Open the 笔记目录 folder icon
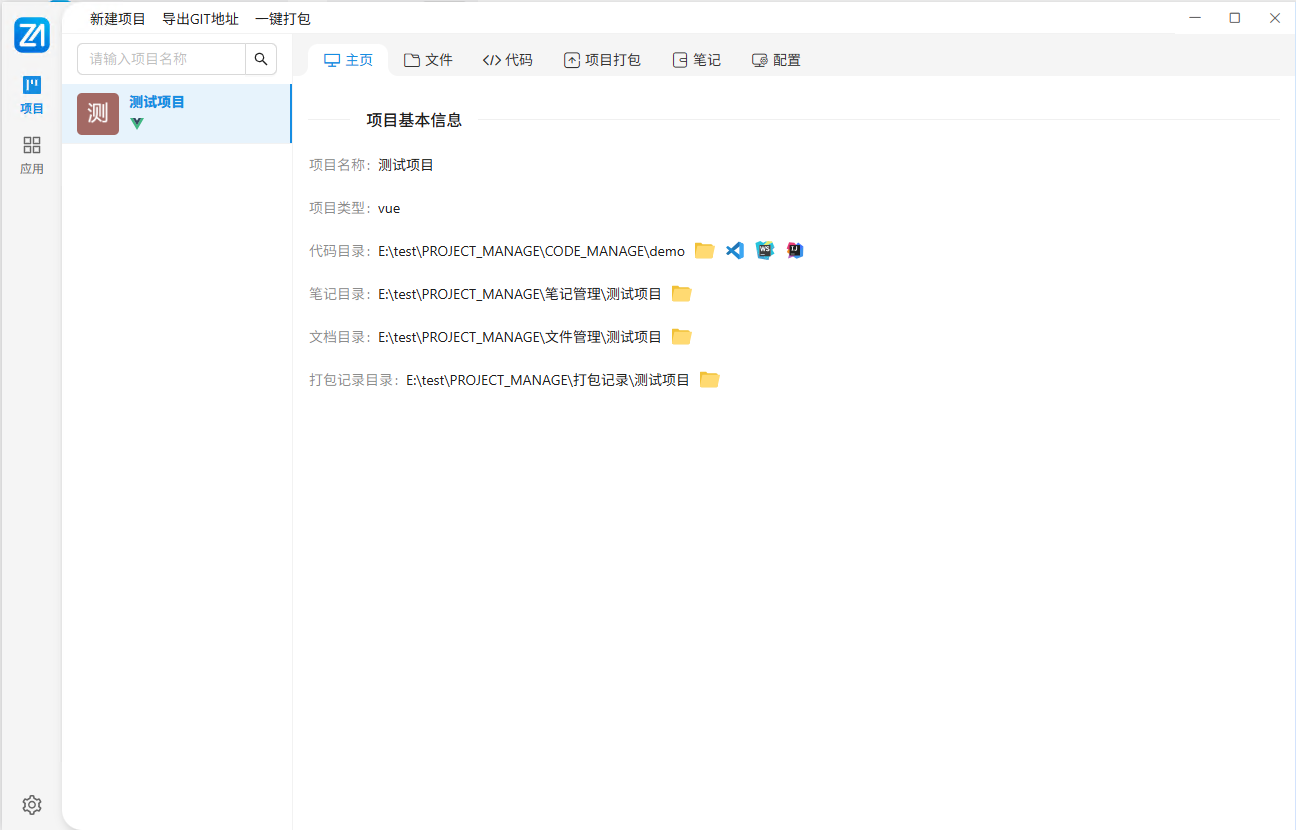 681,294
